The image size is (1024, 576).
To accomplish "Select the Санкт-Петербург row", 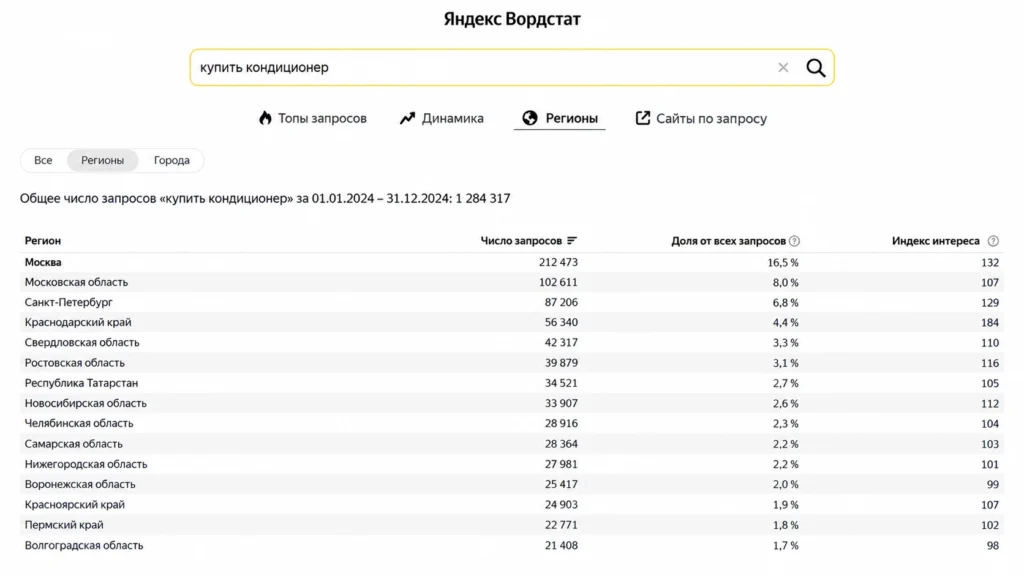I will (x=512, y=302).
